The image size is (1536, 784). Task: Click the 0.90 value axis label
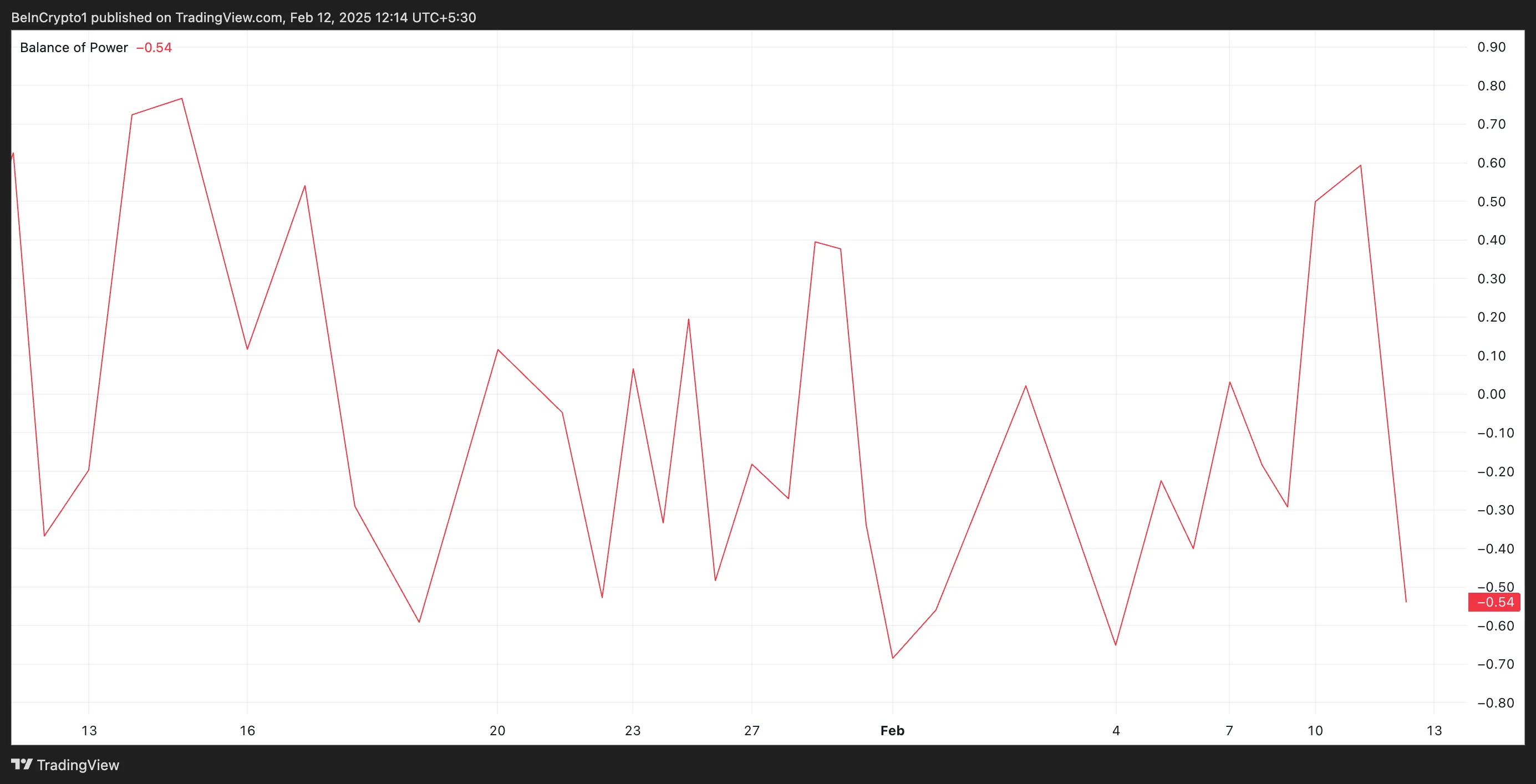[x=1491, y=47]
